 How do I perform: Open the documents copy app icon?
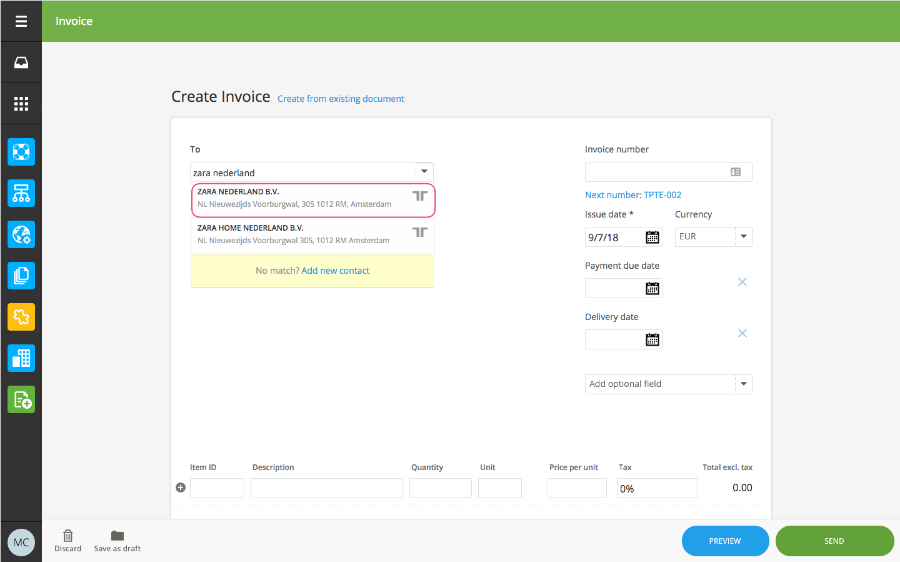tap(21, 276)
